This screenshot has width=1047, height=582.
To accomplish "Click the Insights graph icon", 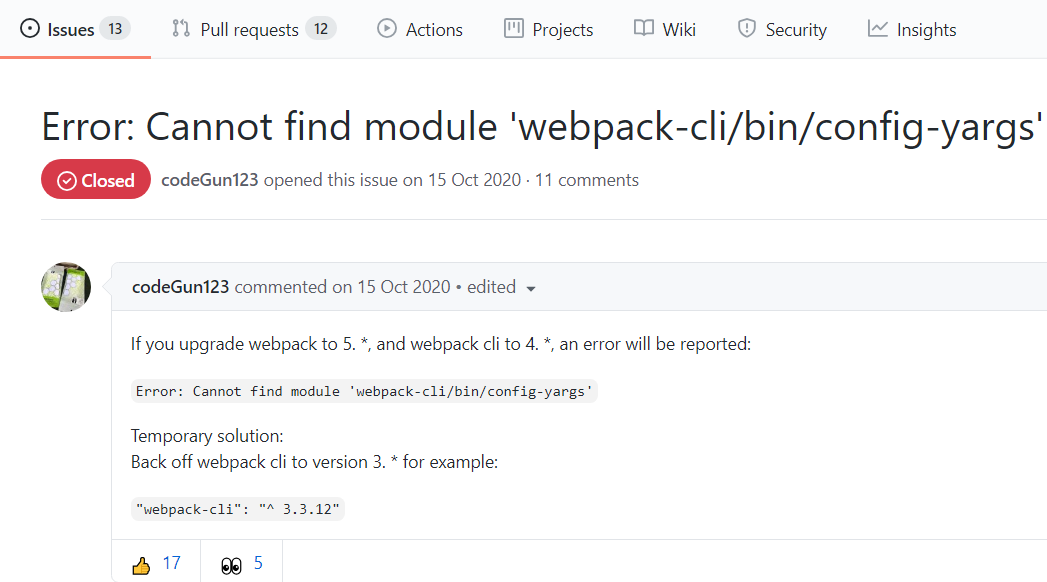I will coord(877,29).
